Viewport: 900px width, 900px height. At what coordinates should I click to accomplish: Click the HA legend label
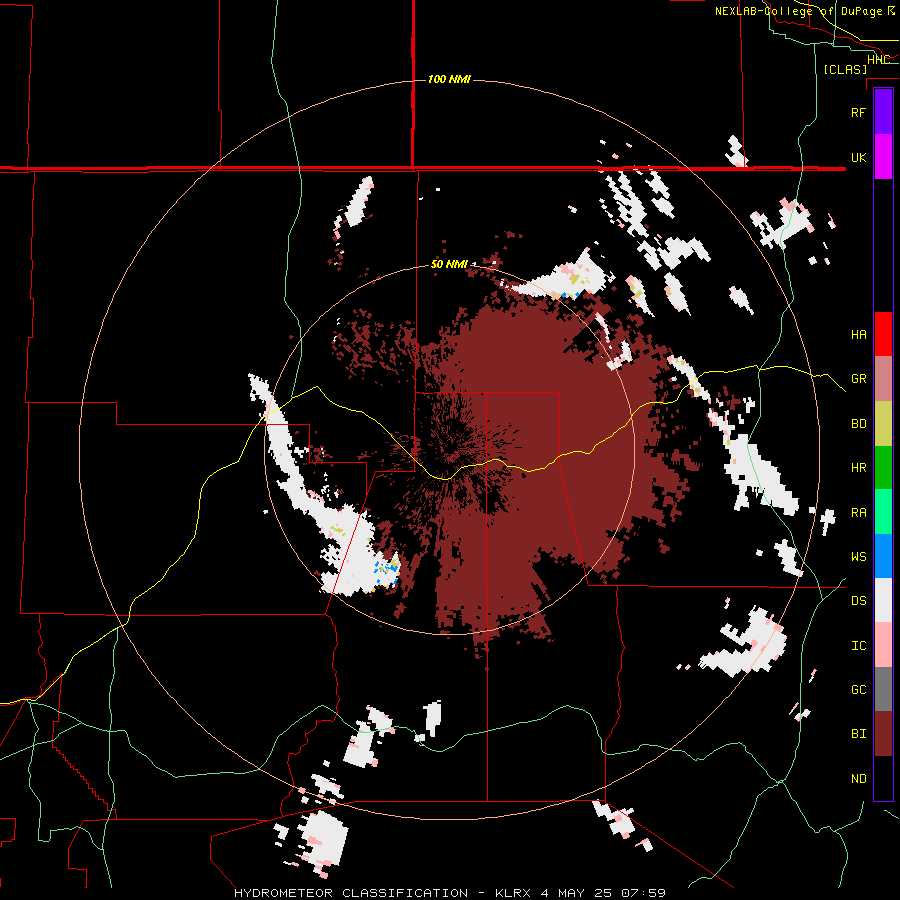point(858,334)
